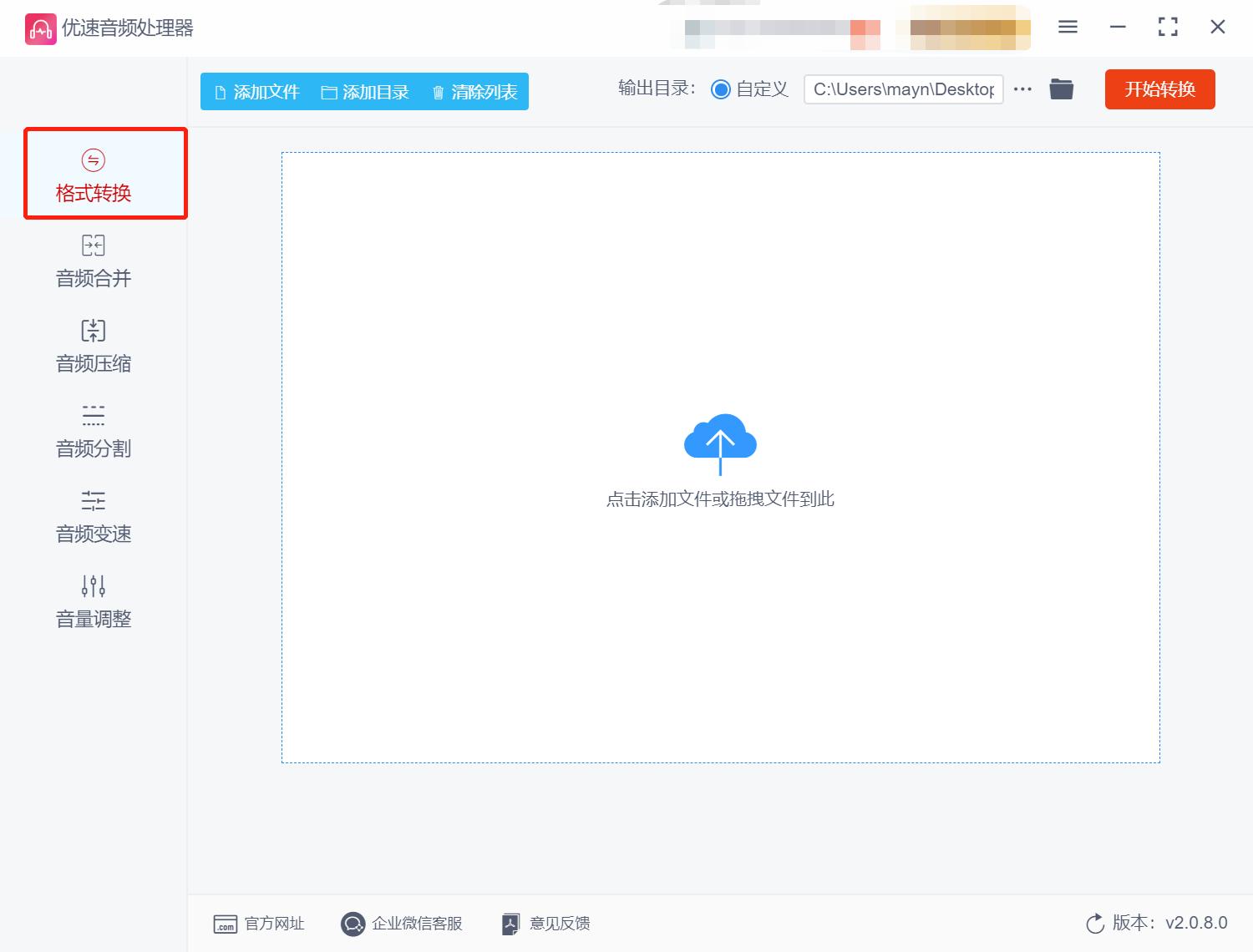Image resolution: width=1253 pixels, height=952 pixels.
Task: Click 添加目录 to add a folder
Action: (x=366, y=92)
